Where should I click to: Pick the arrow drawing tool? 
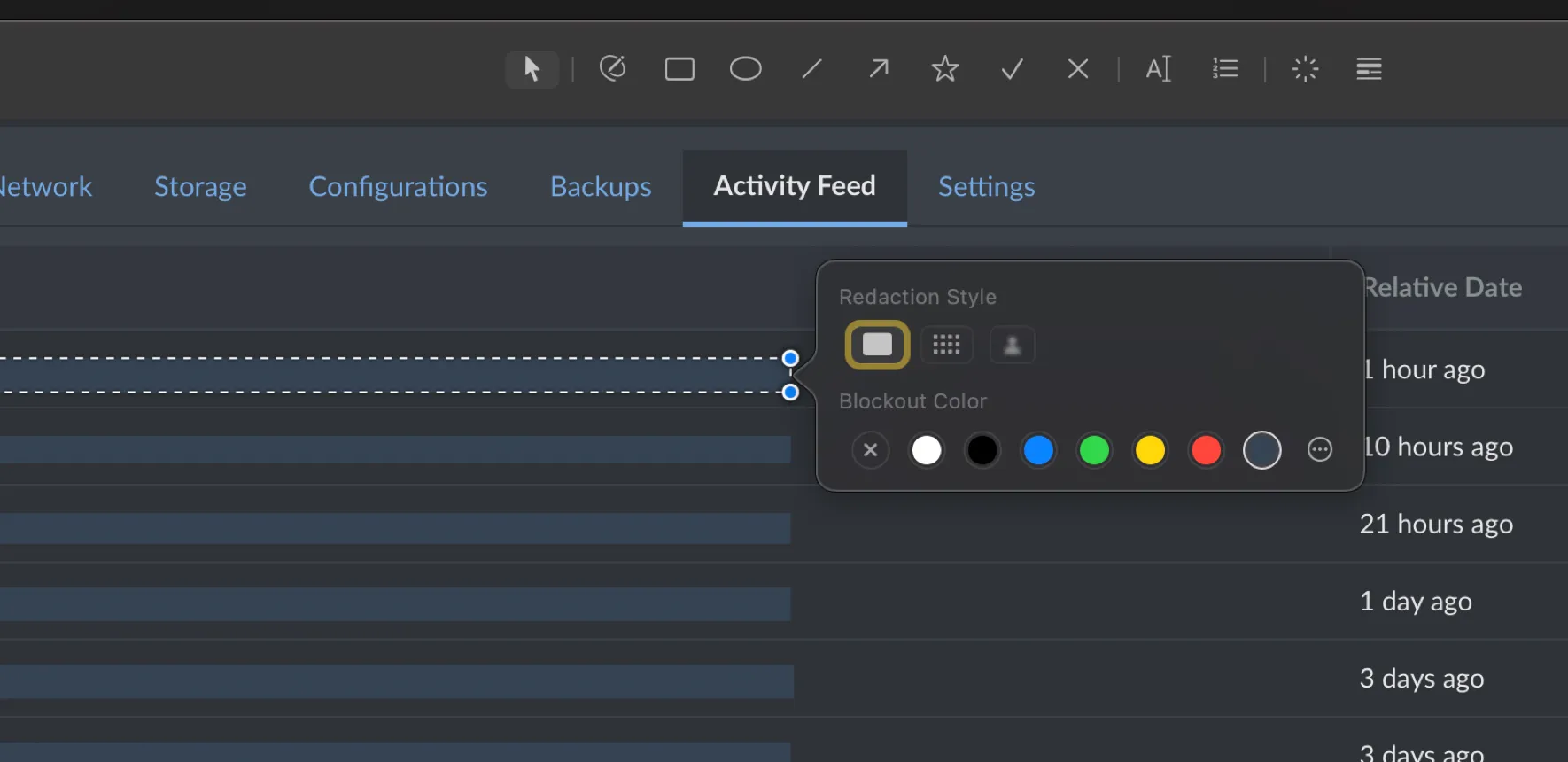pyautogui.click(x=878, y=68)
